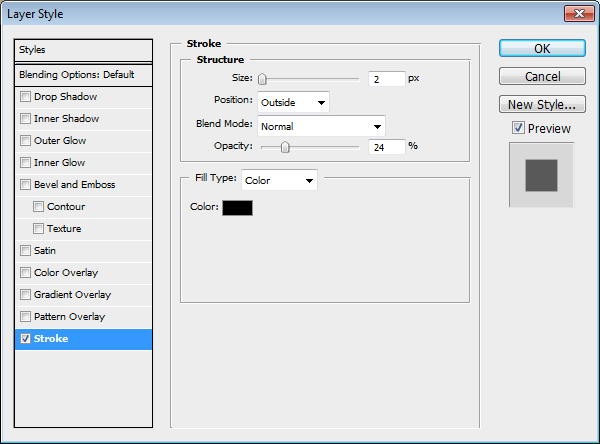
Task: Select the Outer Glow label
Action: coord(60,140)
